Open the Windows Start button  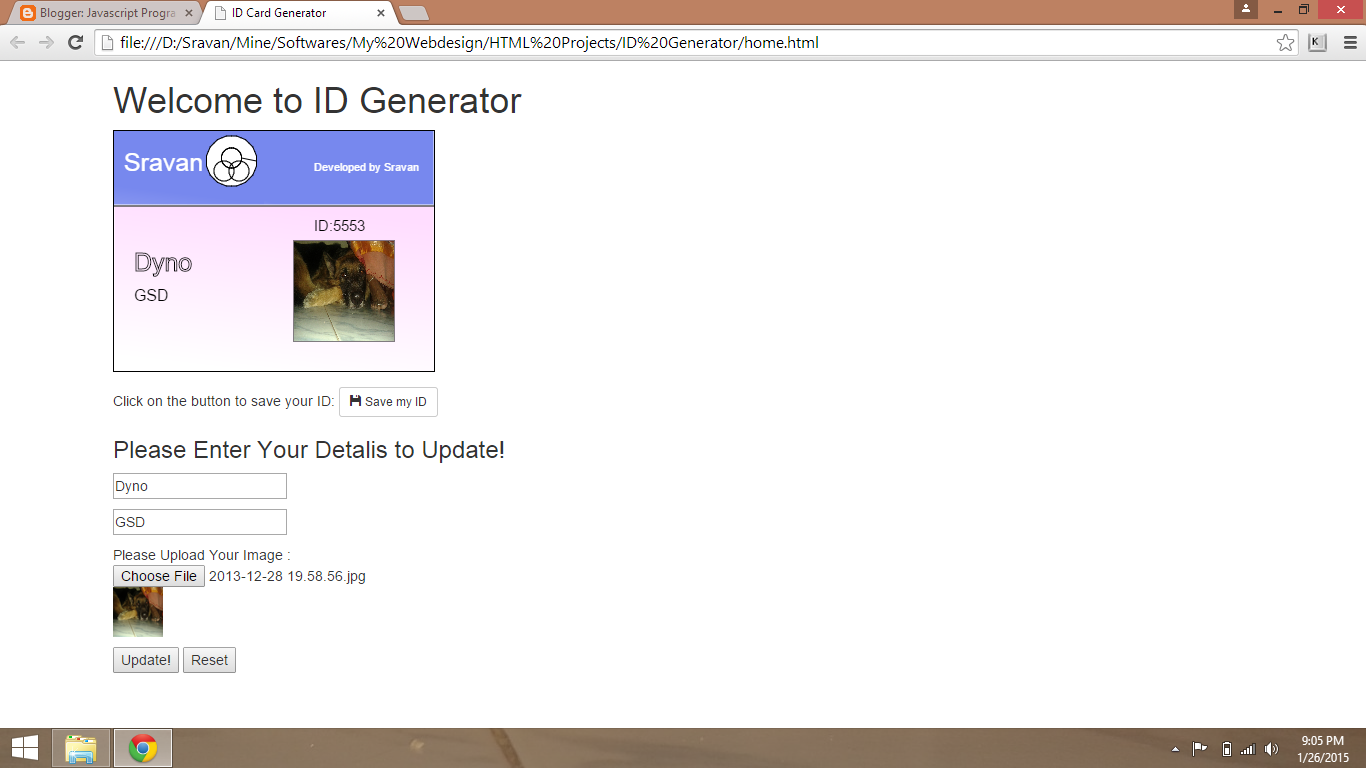[x=24, y=748]
